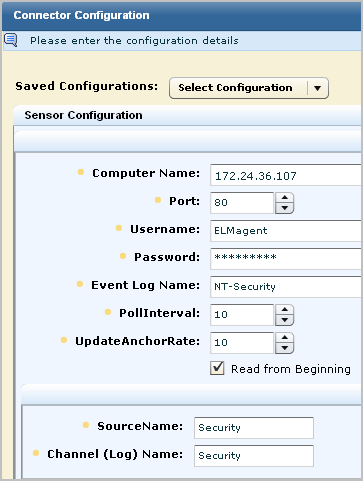Click inside the PollInterval value field
Screen dimensions: 363x481
242,315
